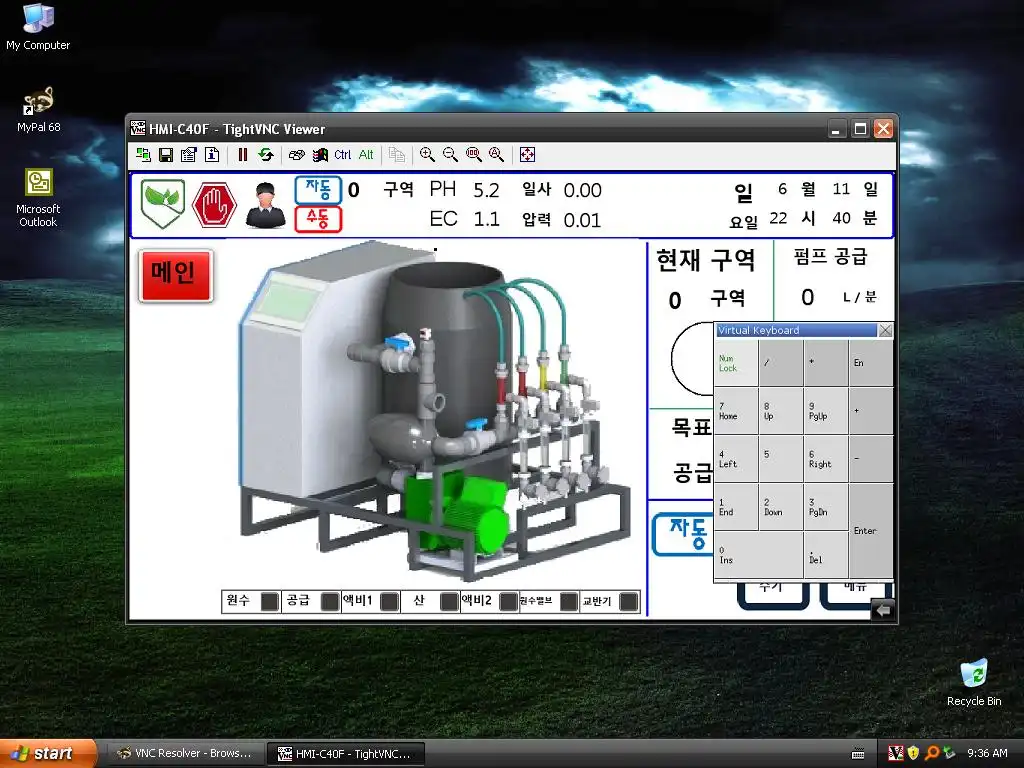1024x768 pixels.
Task: Show connection info icon
Action: point(212,155)
